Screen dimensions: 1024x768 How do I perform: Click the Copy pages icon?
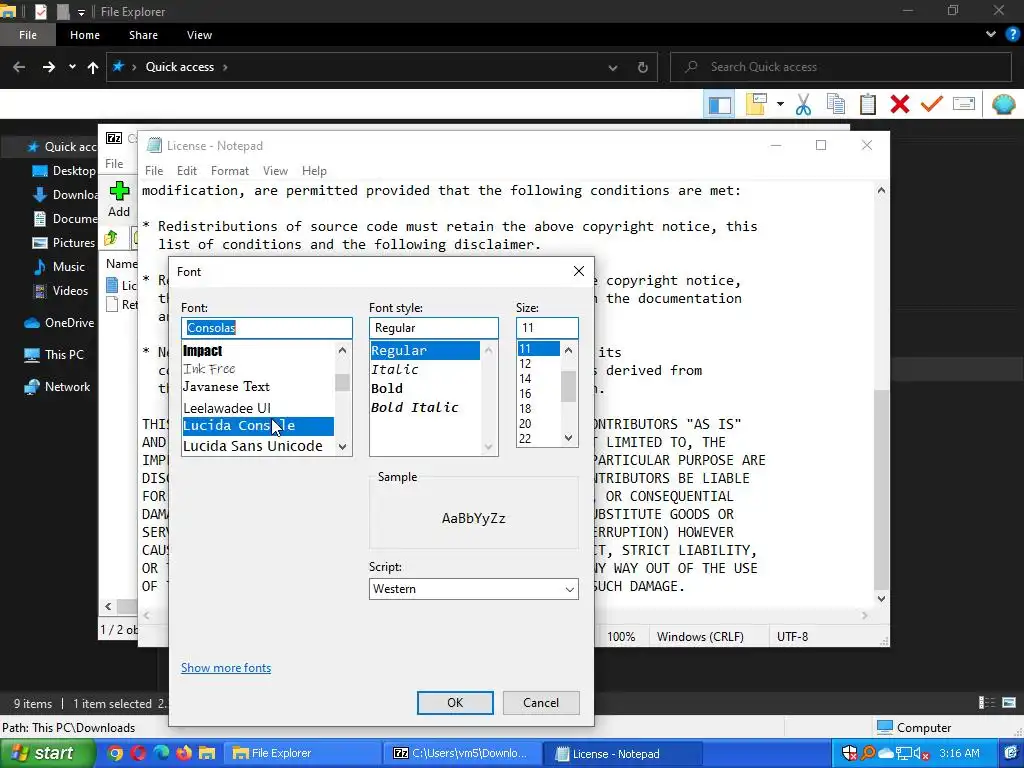[836, 104]
